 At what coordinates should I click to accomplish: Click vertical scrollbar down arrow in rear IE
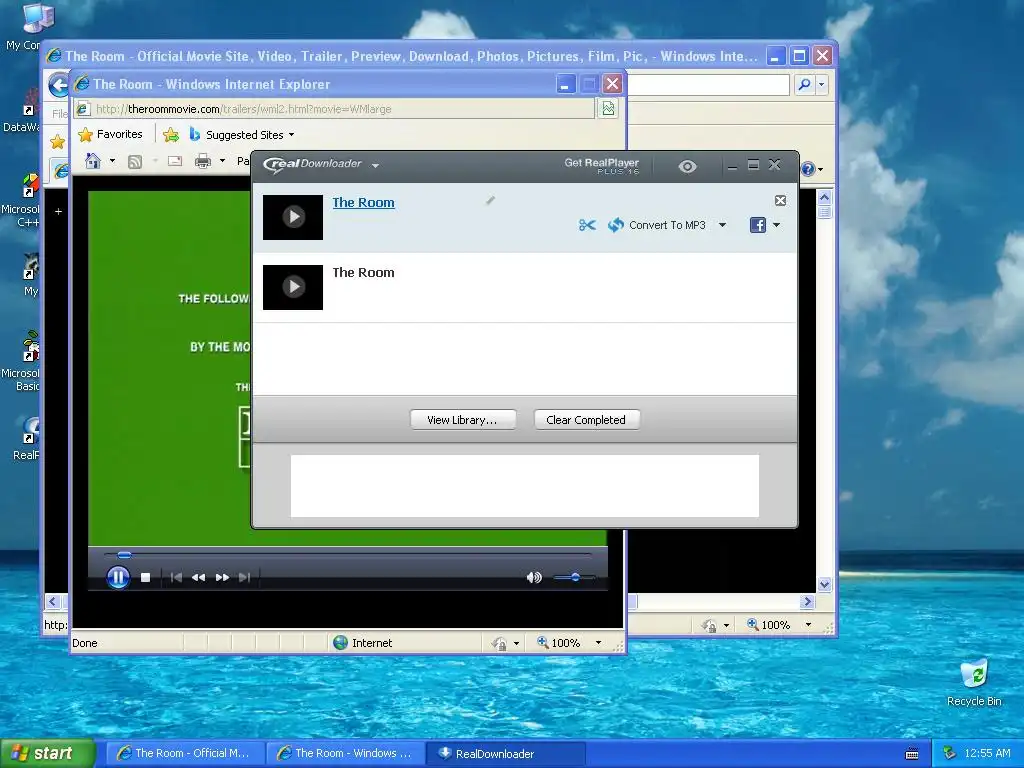click(x=824, y=584)
